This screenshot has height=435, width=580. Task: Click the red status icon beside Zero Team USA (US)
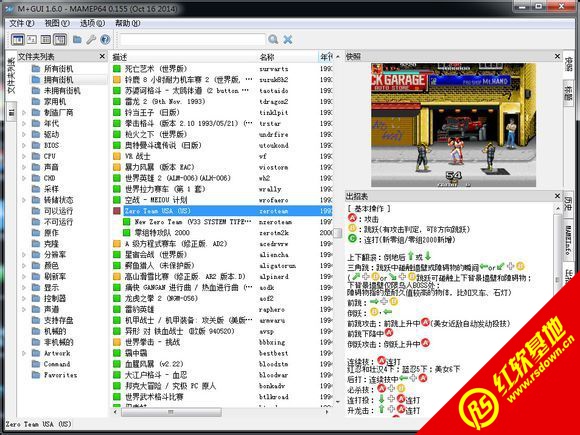click(x=117, y=211)
